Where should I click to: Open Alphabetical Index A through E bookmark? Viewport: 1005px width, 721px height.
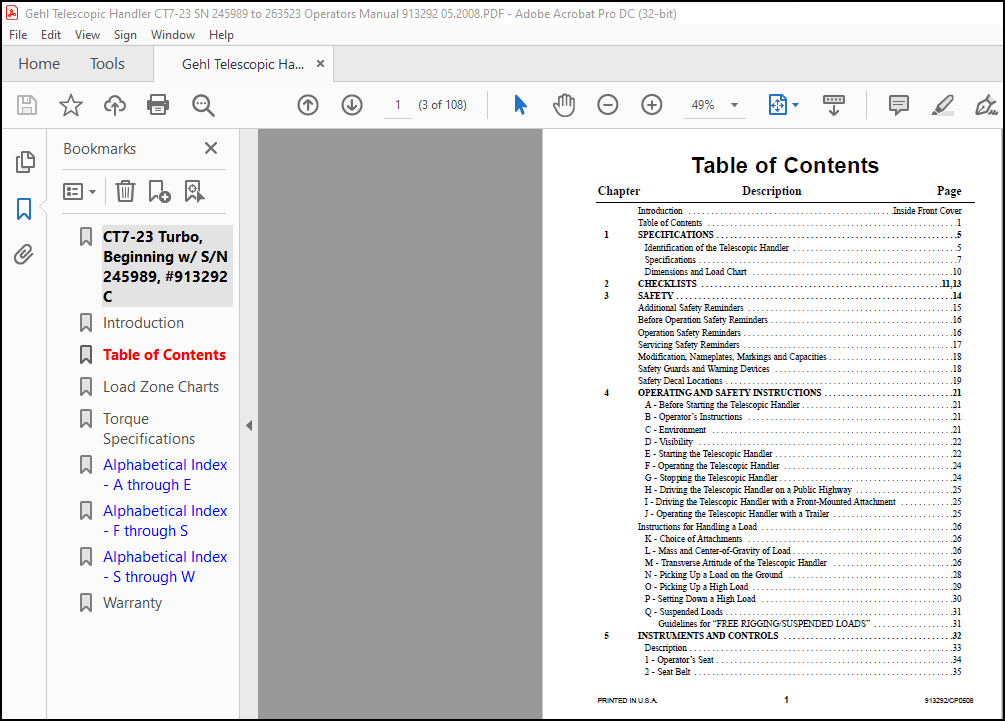[165, 475]
